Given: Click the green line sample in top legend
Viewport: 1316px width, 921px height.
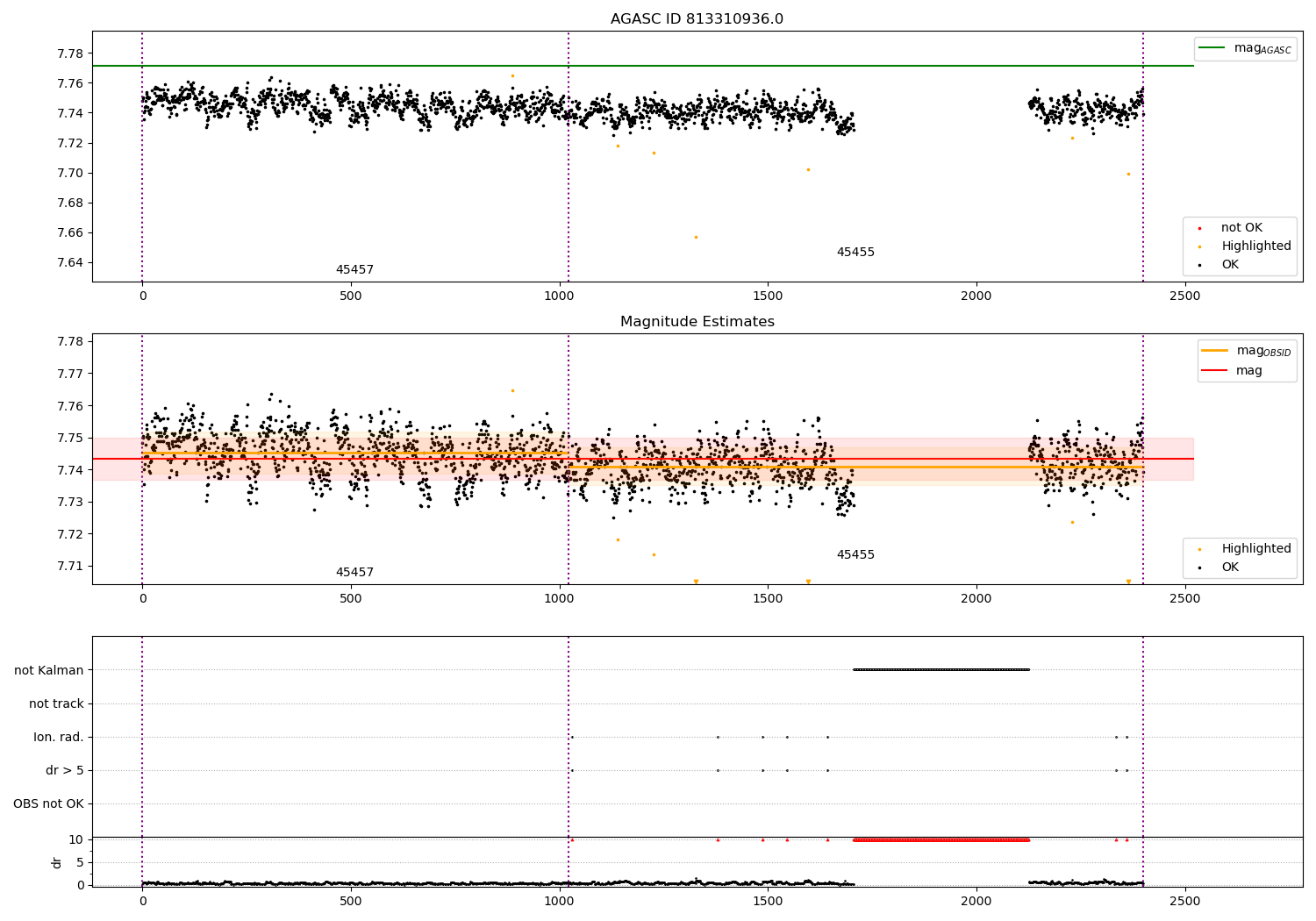Looking at the screenshot, I should pos(1212,47).
